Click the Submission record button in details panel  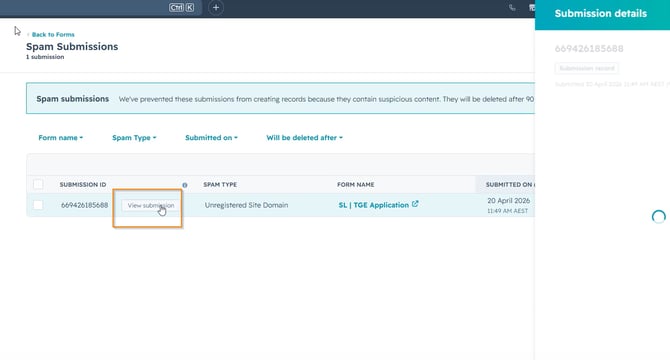(587, 68)
